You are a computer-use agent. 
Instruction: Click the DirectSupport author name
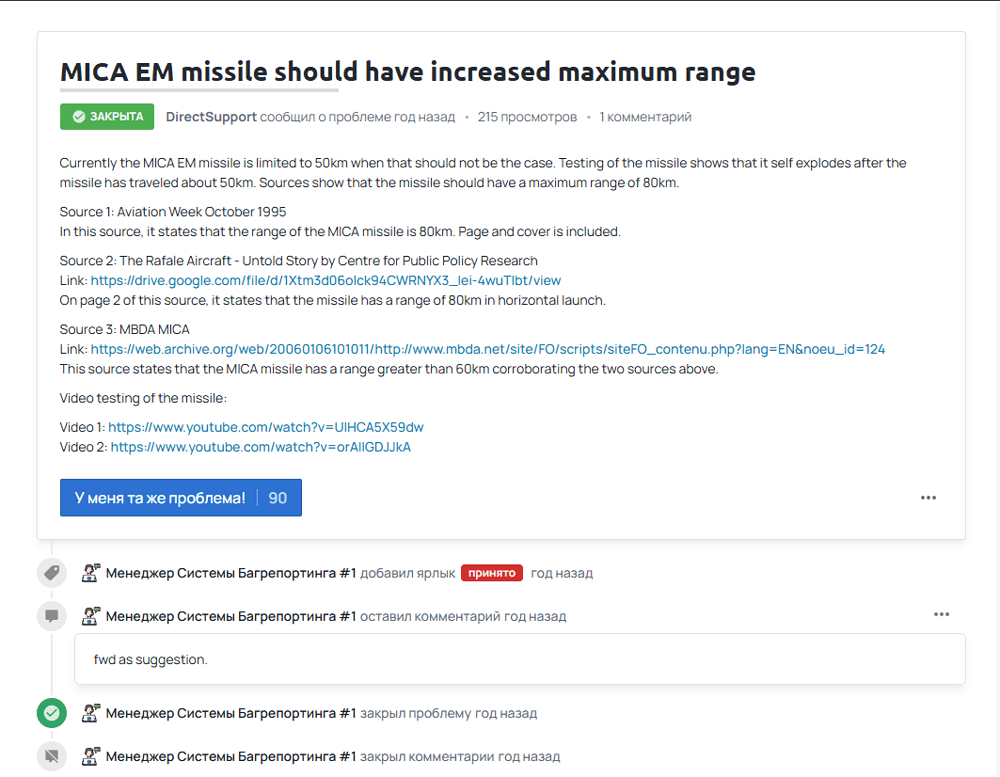pos(211,117)
